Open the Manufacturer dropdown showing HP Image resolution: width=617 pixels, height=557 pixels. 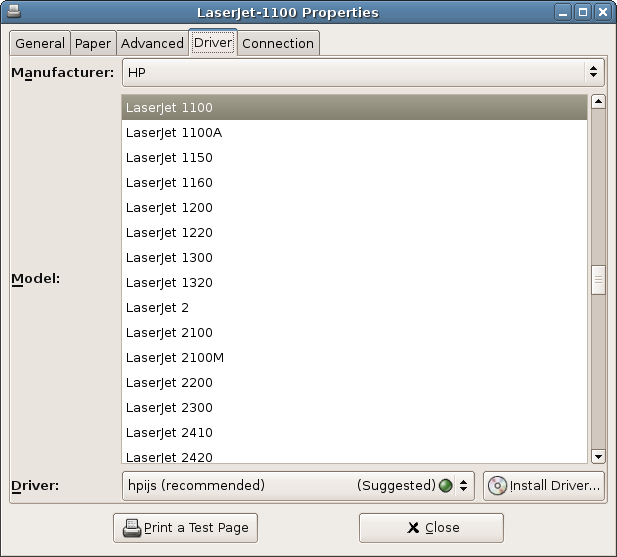363,72
